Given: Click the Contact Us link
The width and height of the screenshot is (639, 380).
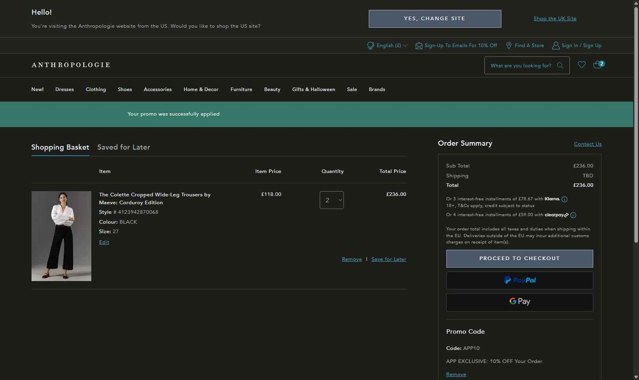Looking at the screenshot, I should 588,144.
